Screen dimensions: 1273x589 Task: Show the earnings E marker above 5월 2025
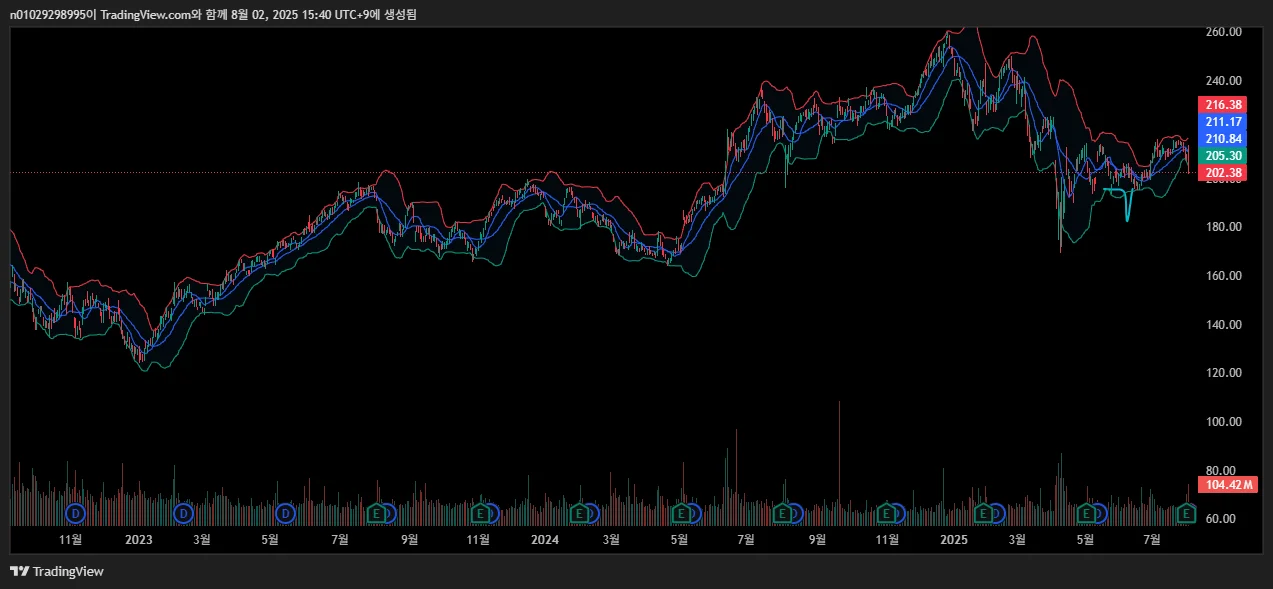coord(1086,513)
